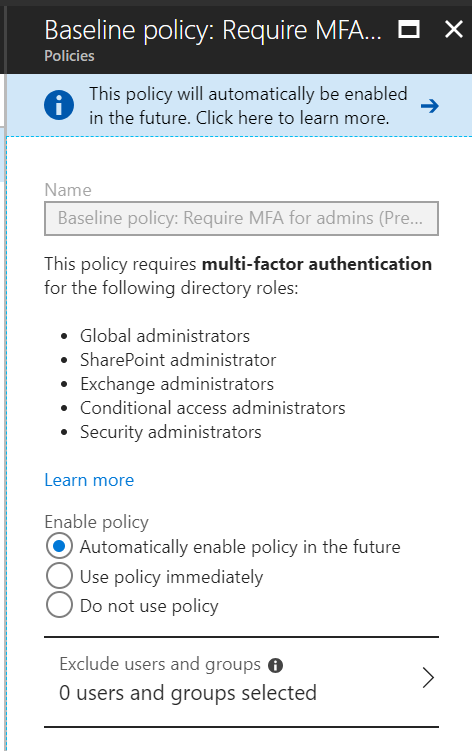Close the Baseline policy blade
Screen dimensions: 472x751
pos(453,30)
